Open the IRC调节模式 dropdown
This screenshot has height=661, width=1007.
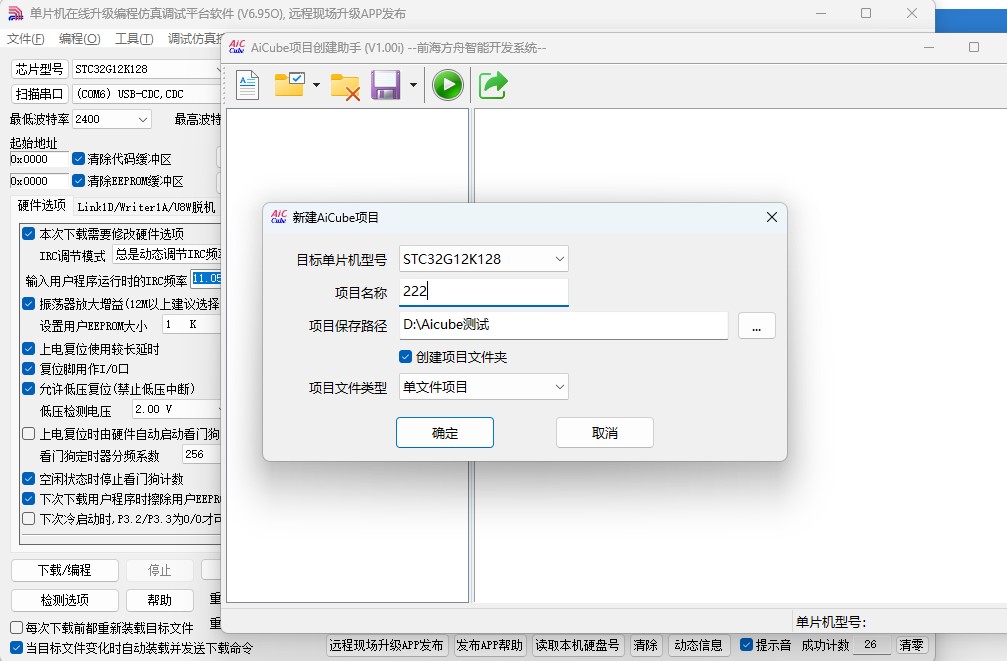167,254
